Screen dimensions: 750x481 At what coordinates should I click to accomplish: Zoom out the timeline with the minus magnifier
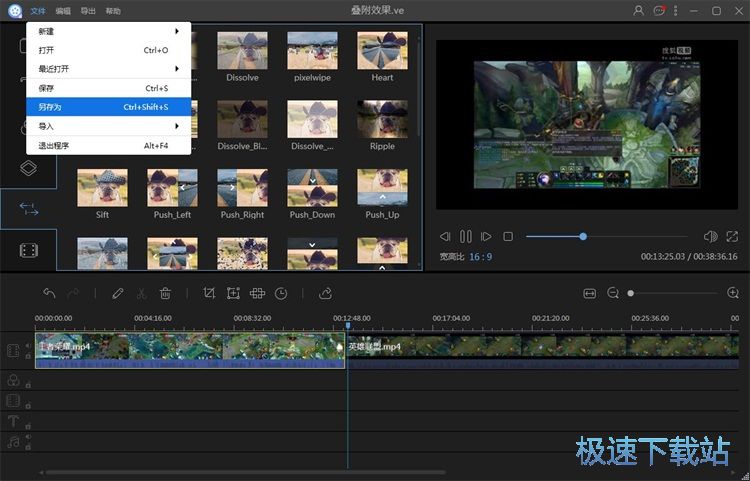click(613, 293)
